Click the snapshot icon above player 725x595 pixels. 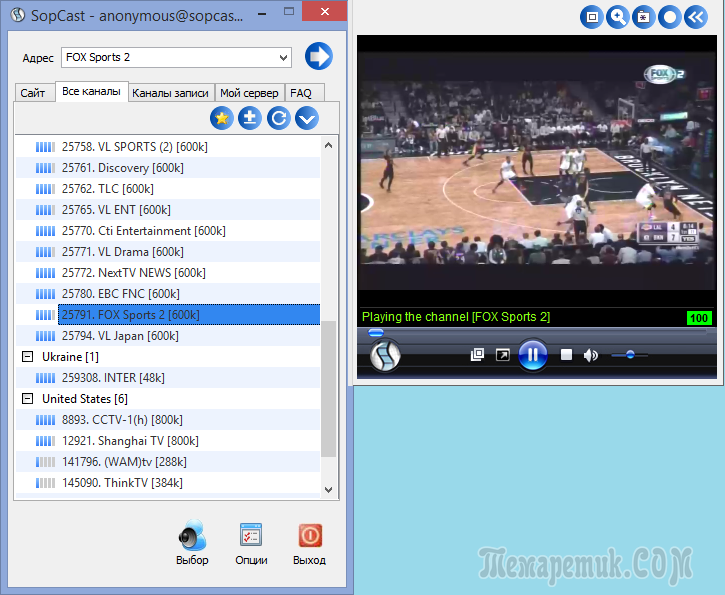644,17
